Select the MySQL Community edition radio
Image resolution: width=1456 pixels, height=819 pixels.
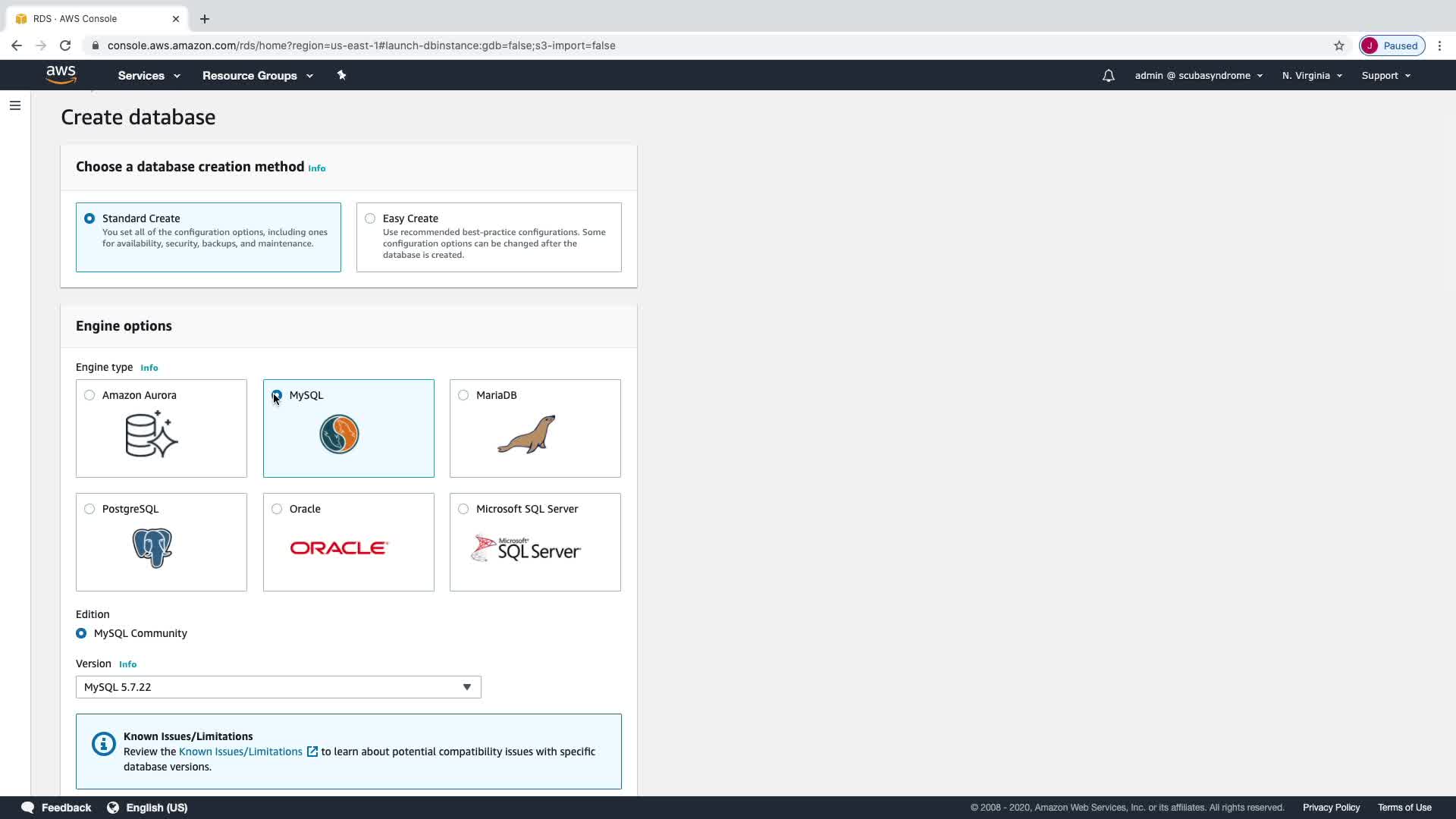[x=81, y=633]
